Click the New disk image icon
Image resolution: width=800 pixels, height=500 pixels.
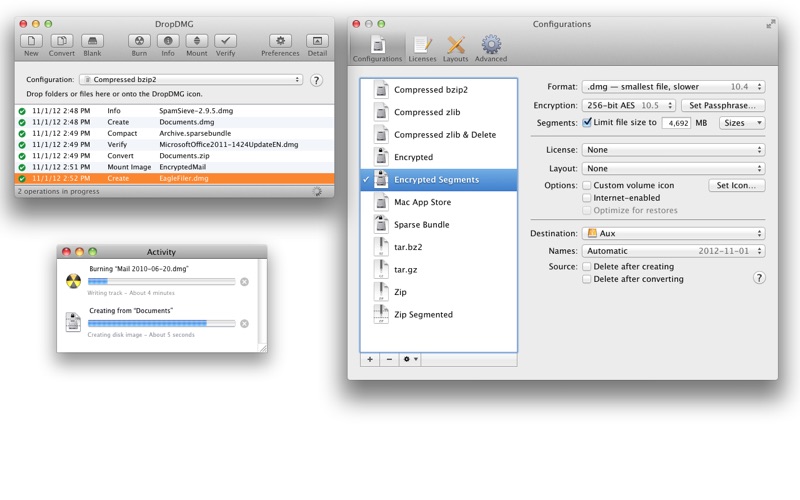32,42
